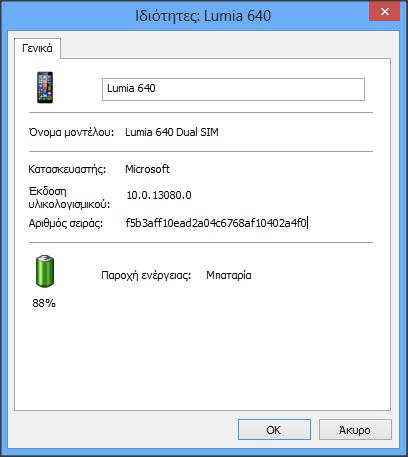The width and height of the screenshot is (408, 457).
Task: Click the Όνομα μοντέλου label
Action: (x=72, y=132)
